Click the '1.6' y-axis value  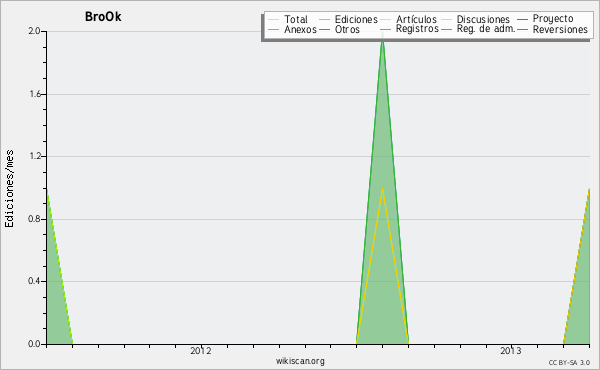(x=34, y=94)
